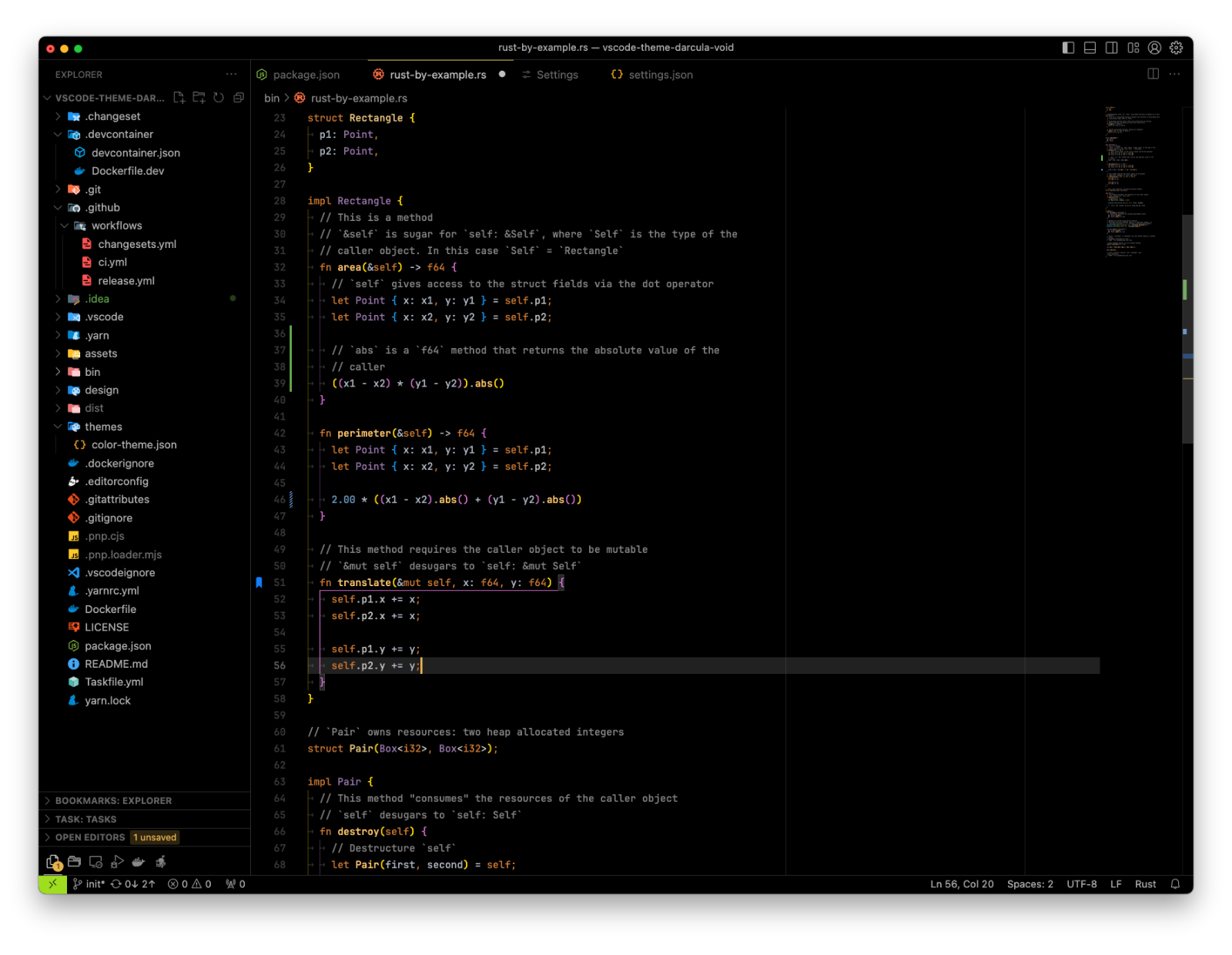Click Ln 56, Col 20 position indicator
Image resolution: width=1232 pixels, height=955 pixels.
[962, 884]
